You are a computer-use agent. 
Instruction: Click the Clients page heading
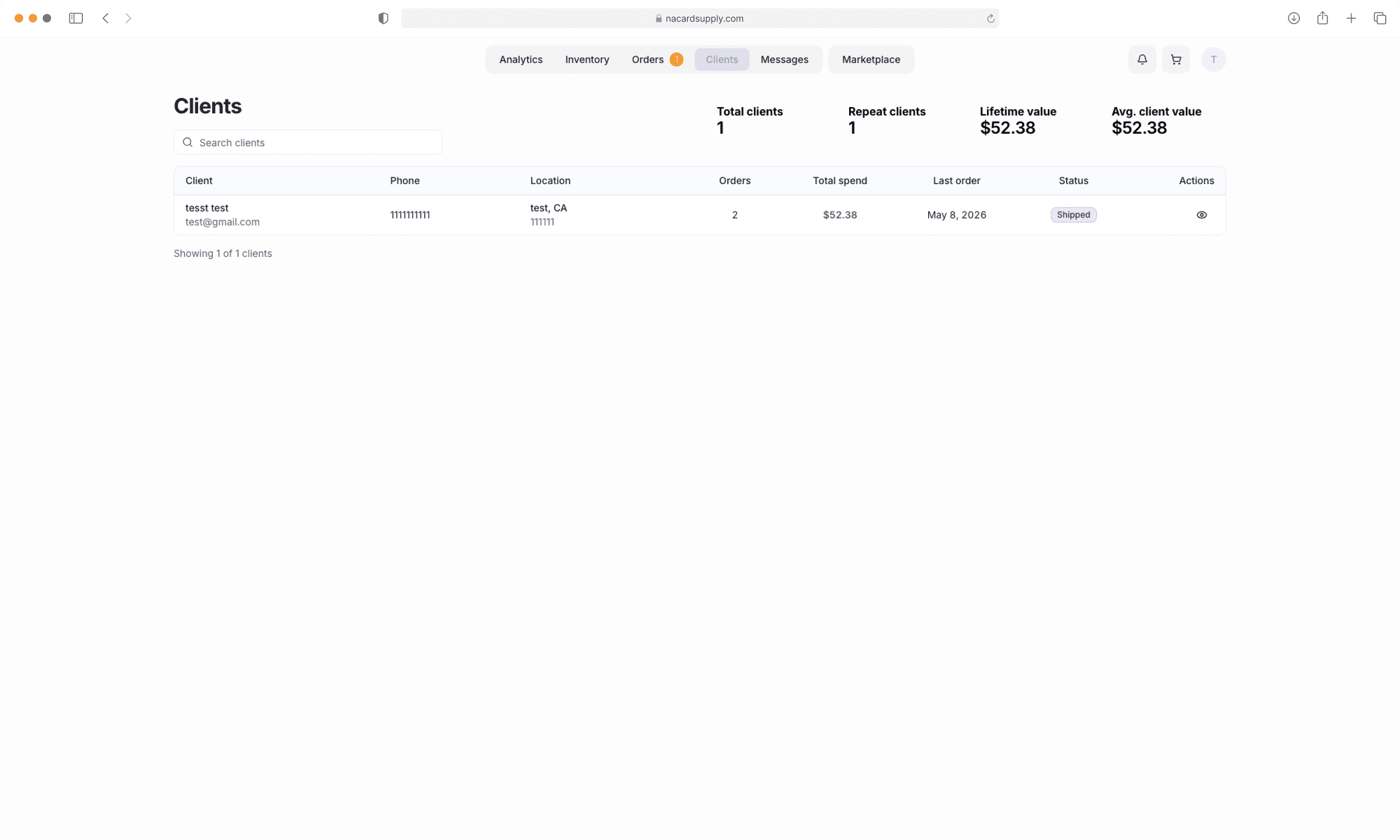click(x=208, y=106)
